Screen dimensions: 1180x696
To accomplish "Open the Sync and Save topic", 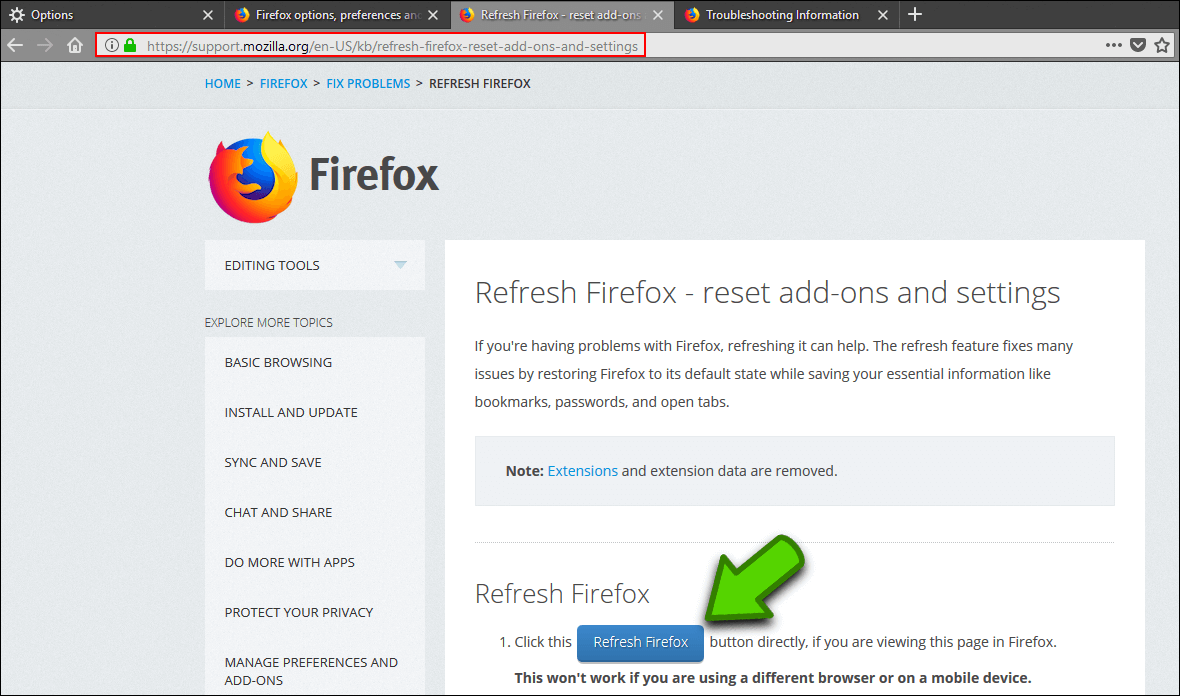I will coord(273,462).
